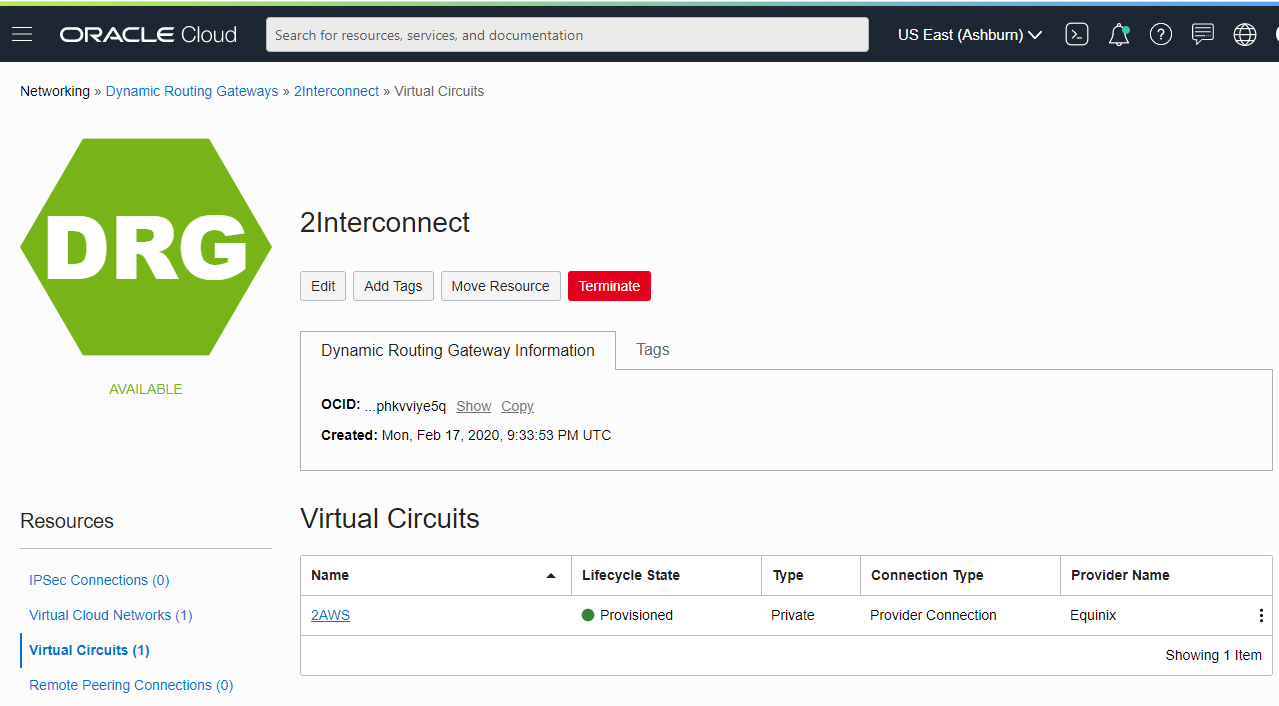Click the Showing 1 Item text
The width and height of the screenshot is (1279, 706).
pos(1213,655)
